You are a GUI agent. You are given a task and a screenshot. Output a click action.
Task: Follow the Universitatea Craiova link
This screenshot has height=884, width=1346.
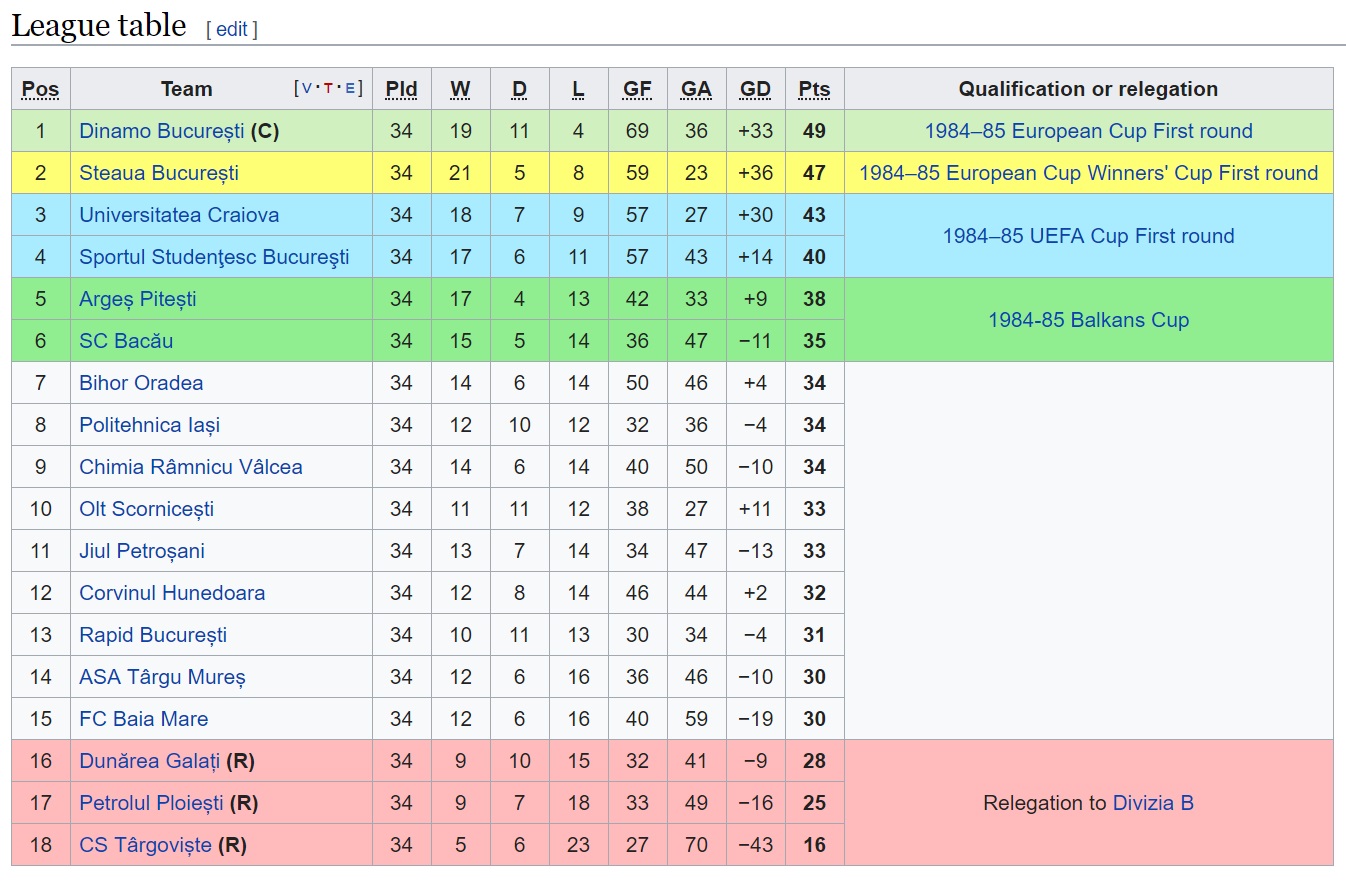179,215
